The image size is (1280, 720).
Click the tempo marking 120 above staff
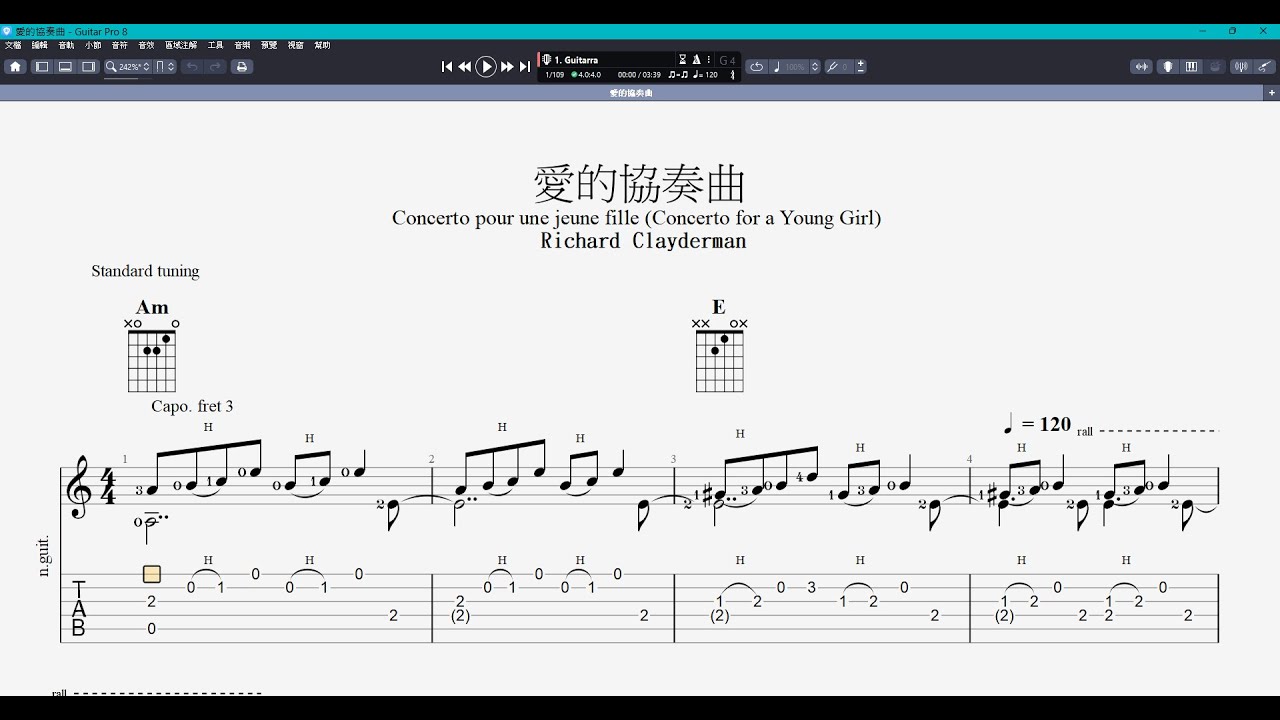[1037, 425]
